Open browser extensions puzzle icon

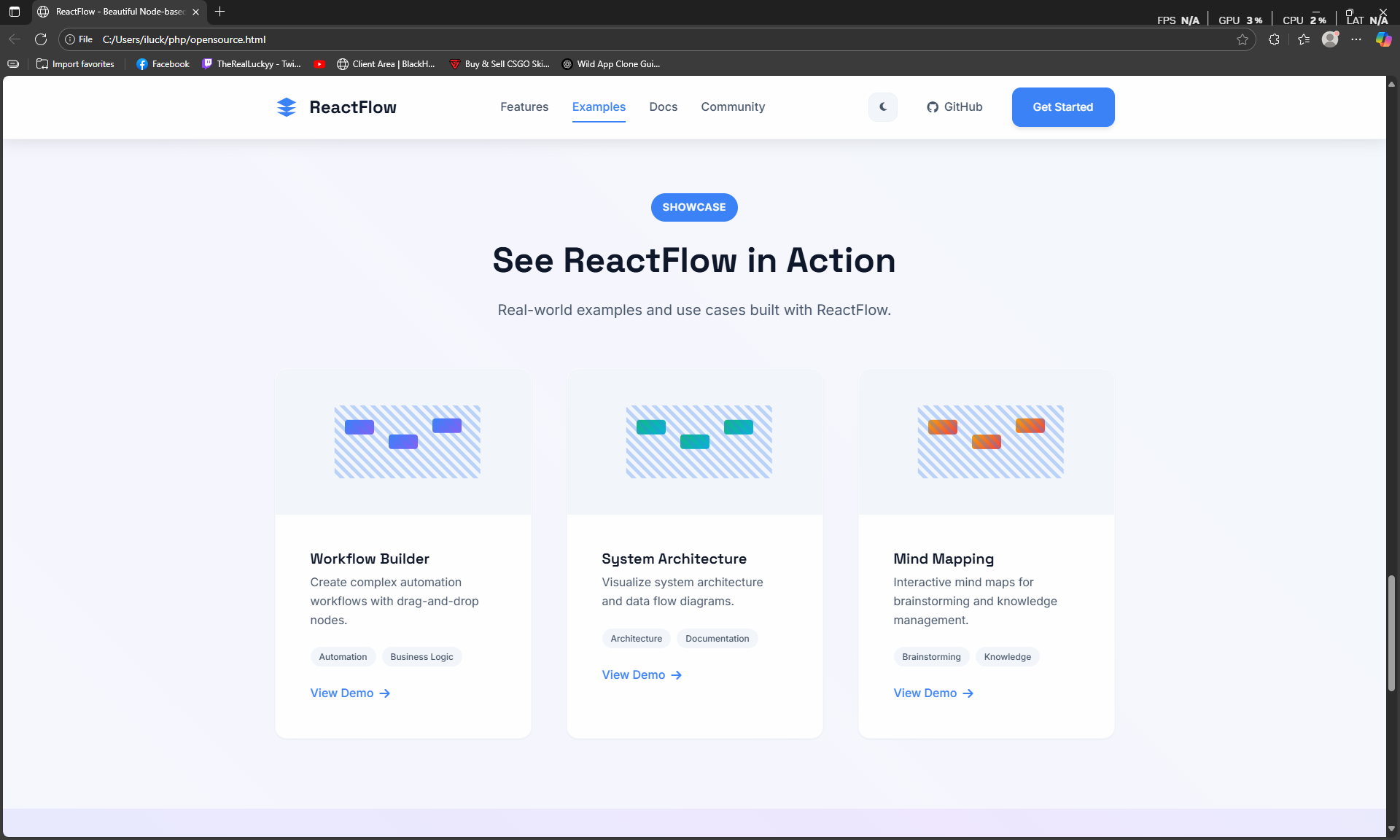pos(1274,39)
